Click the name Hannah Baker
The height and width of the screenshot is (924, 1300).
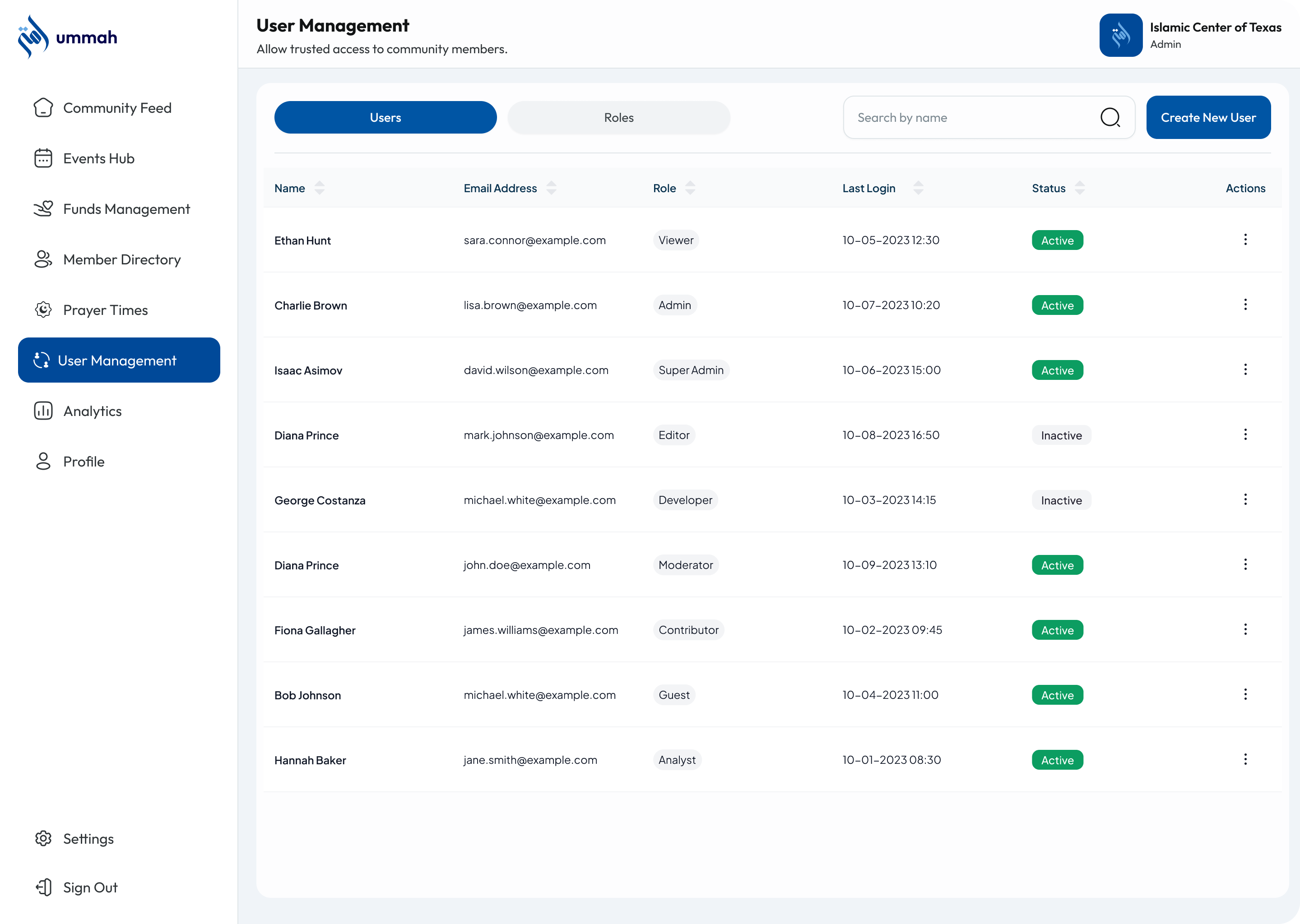tap(310, 760)
